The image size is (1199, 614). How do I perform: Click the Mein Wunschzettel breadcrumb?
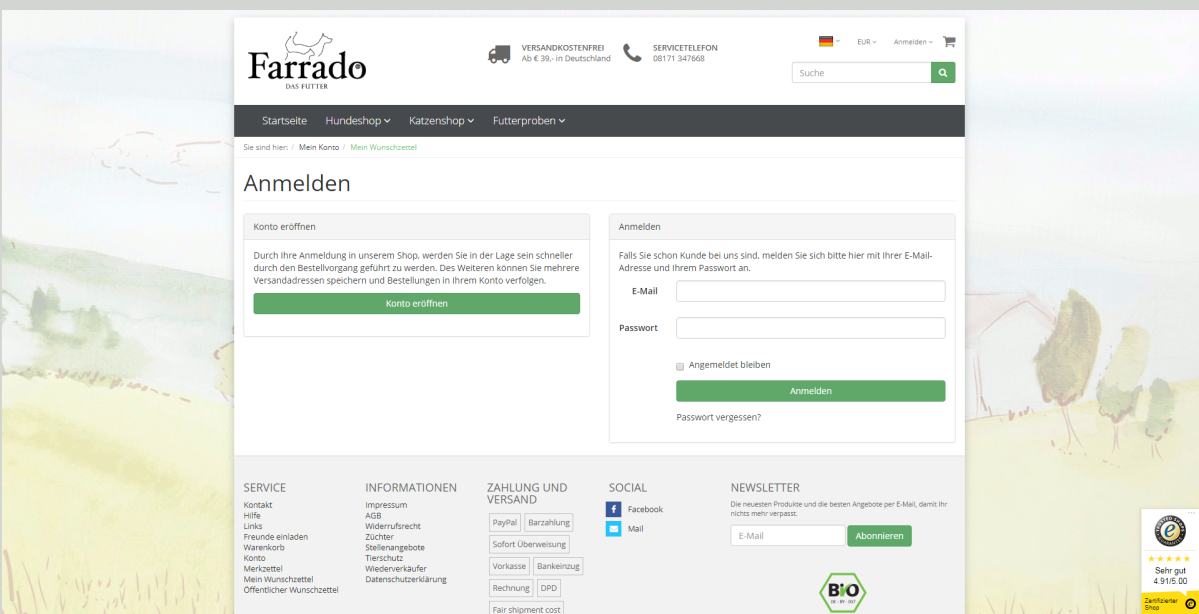tap(383, 147)
